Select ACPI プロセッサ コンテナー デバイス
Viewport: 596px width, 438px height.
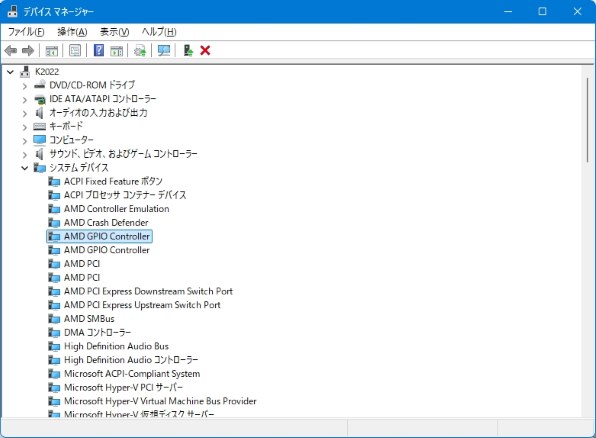pyautogui.click(x=125, y=195)
